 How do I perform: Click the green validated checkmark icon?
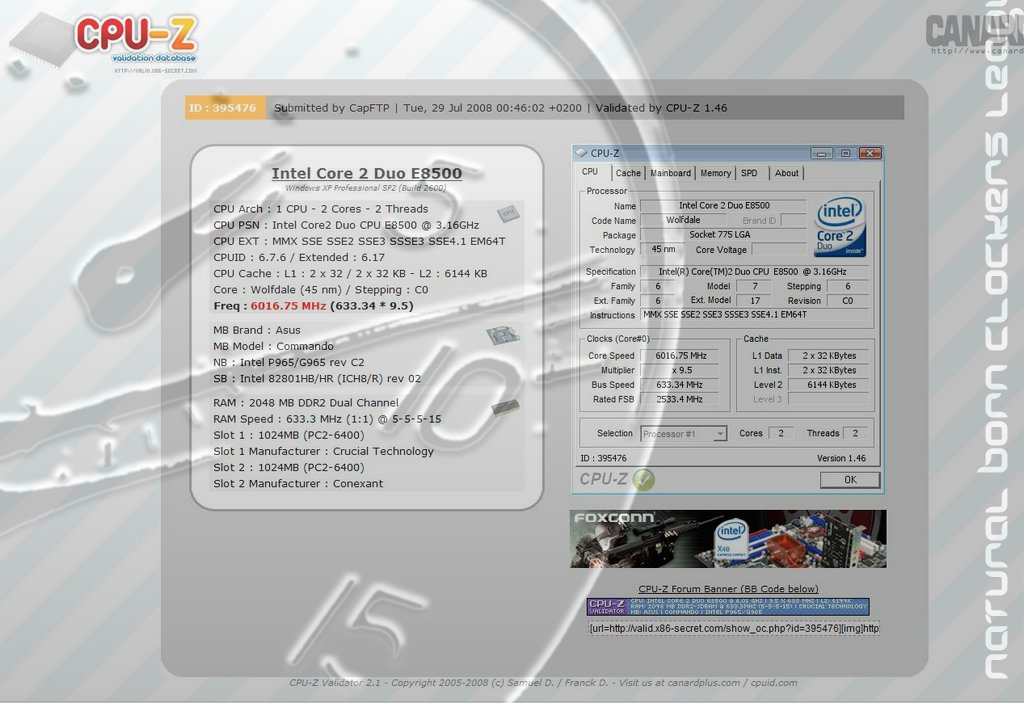(x=643, y=480)
